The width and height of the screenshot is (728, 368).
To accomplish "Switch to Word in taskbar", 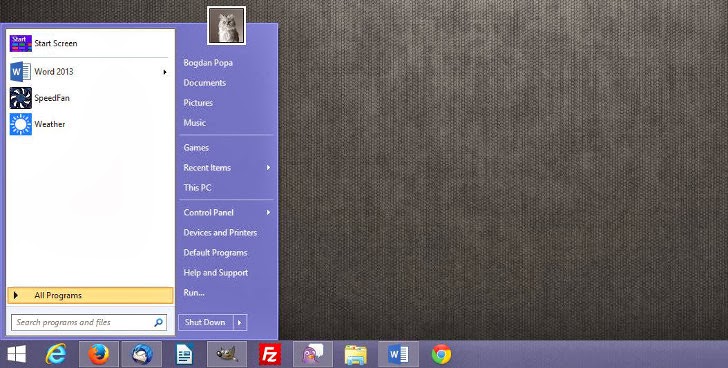I will tap(398, 355).
